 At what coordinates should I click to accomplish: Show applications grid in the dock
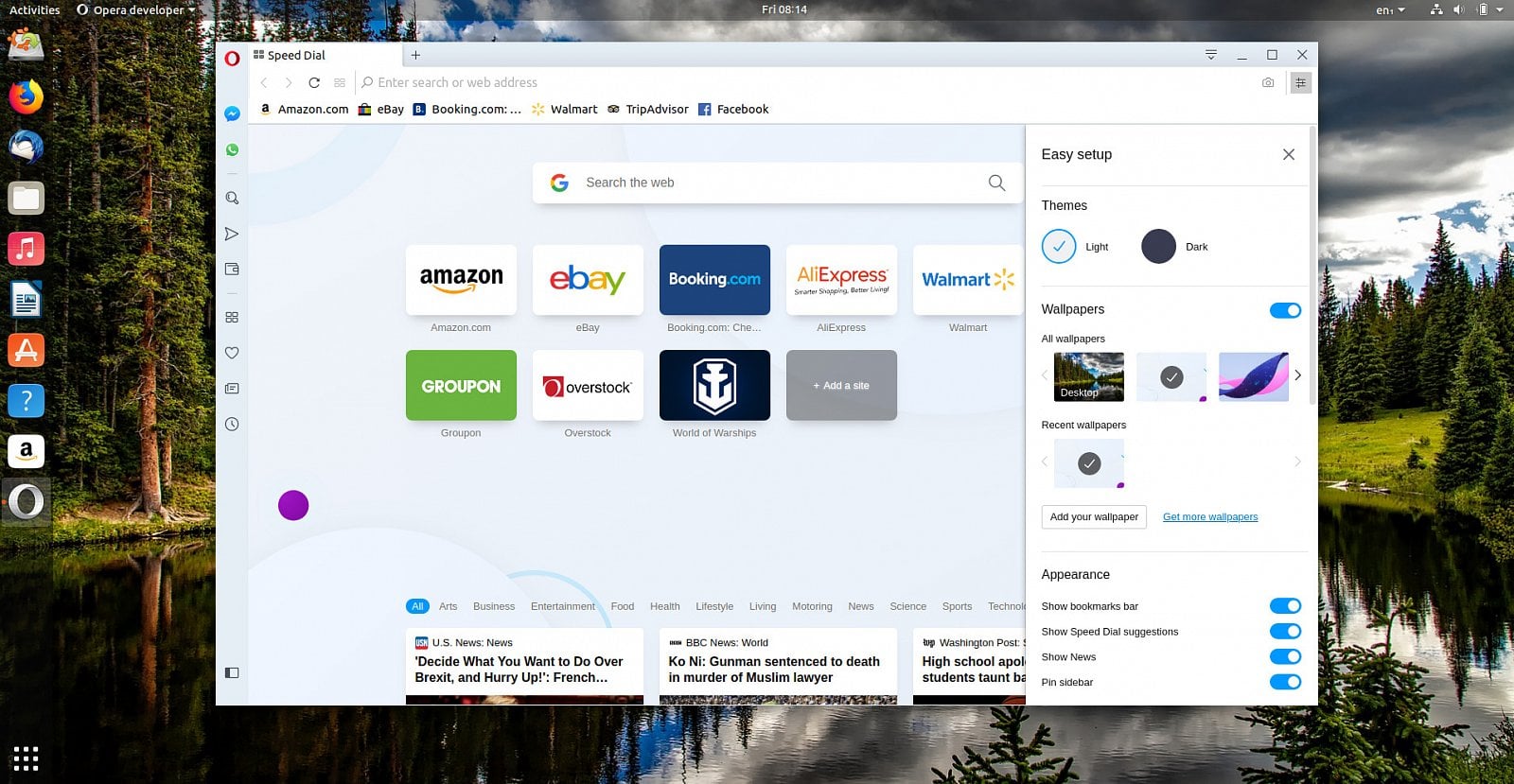pos(26,758)
